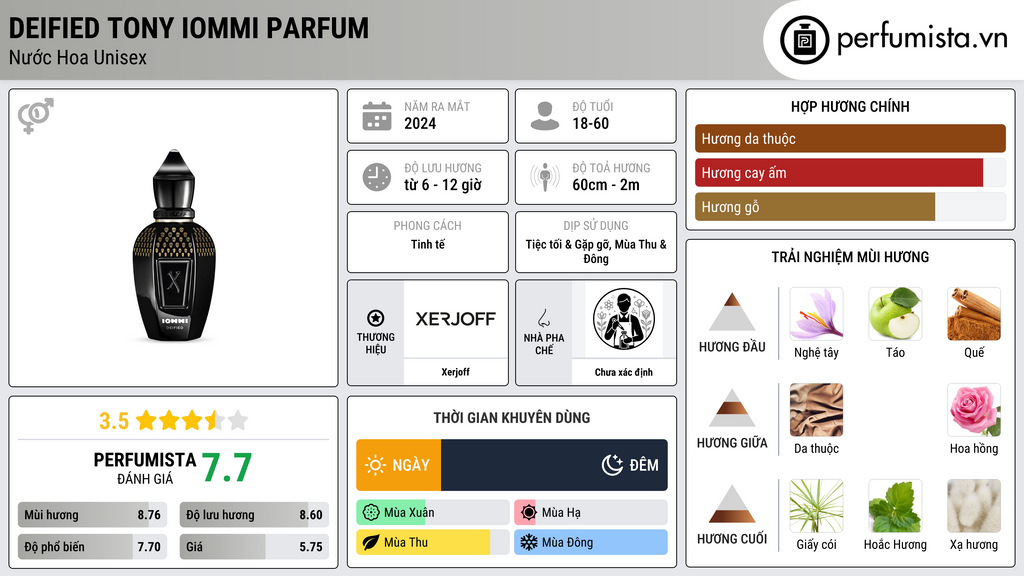Click the 18-60 age range value
This screenshot has height=576, width=1024.
pos(590,123)
